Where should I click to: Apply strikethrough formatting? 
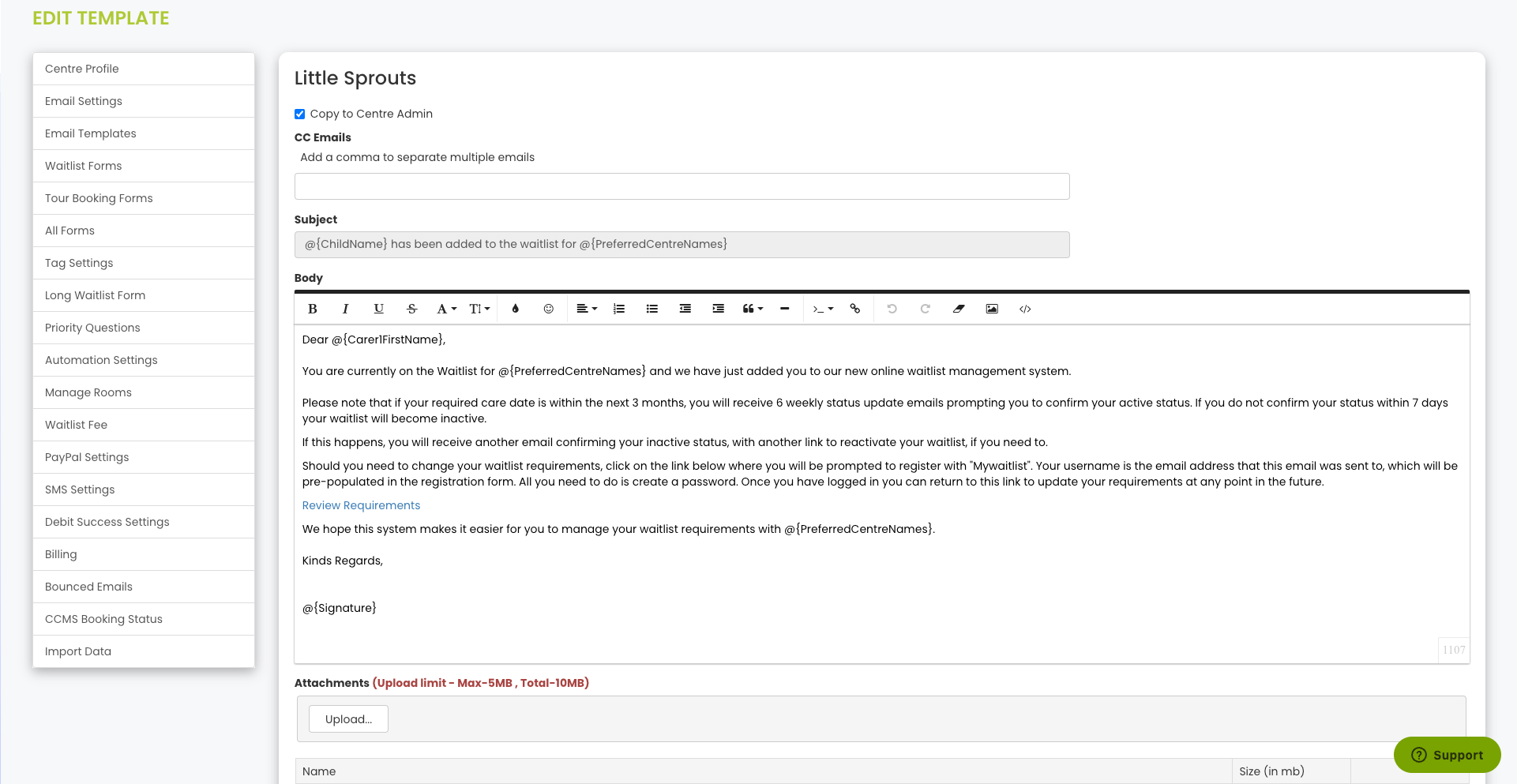(411, 309)
